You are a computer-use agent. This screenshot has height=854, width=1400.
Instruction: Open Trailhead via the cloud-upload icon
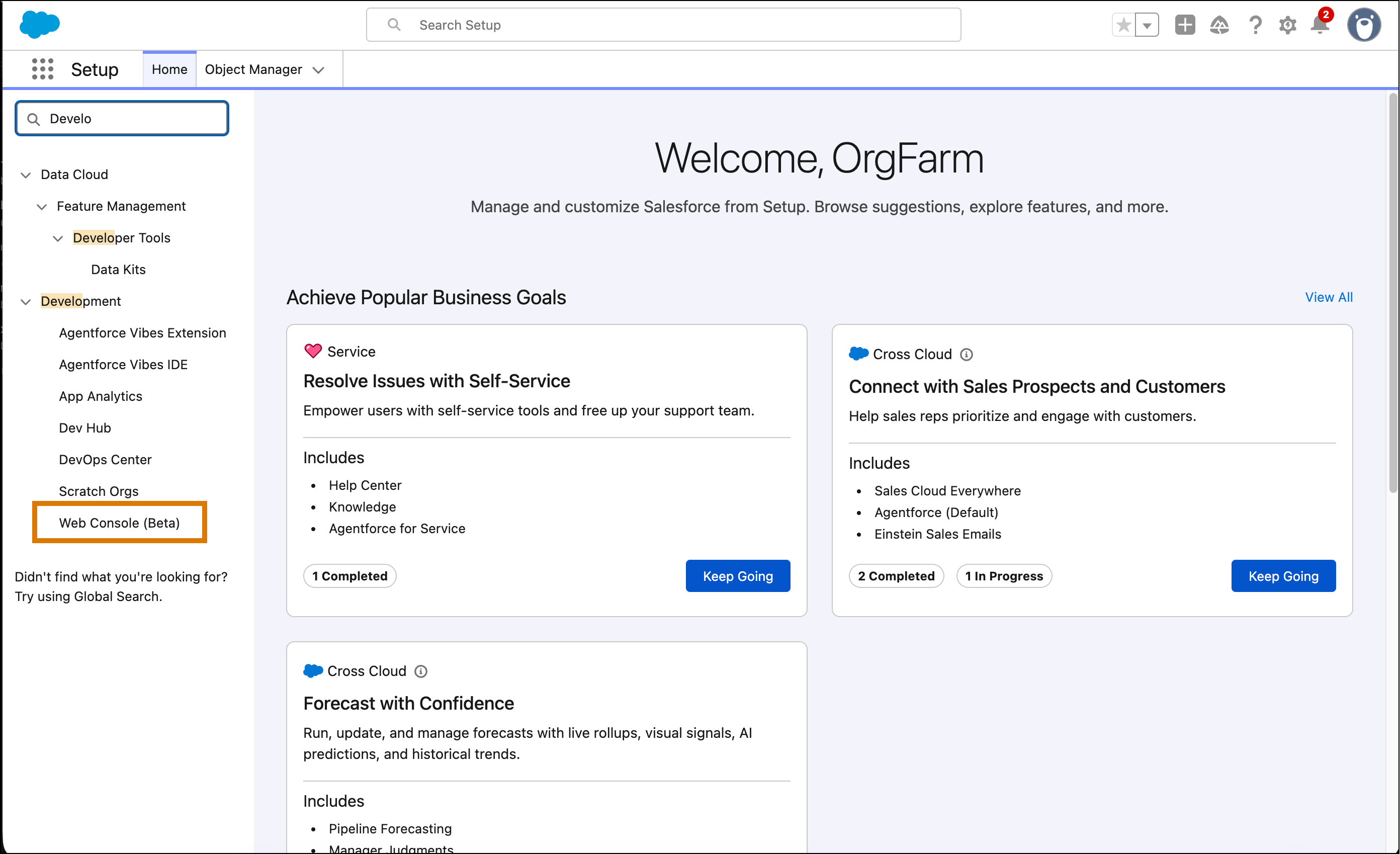(x=1220, y=25)
